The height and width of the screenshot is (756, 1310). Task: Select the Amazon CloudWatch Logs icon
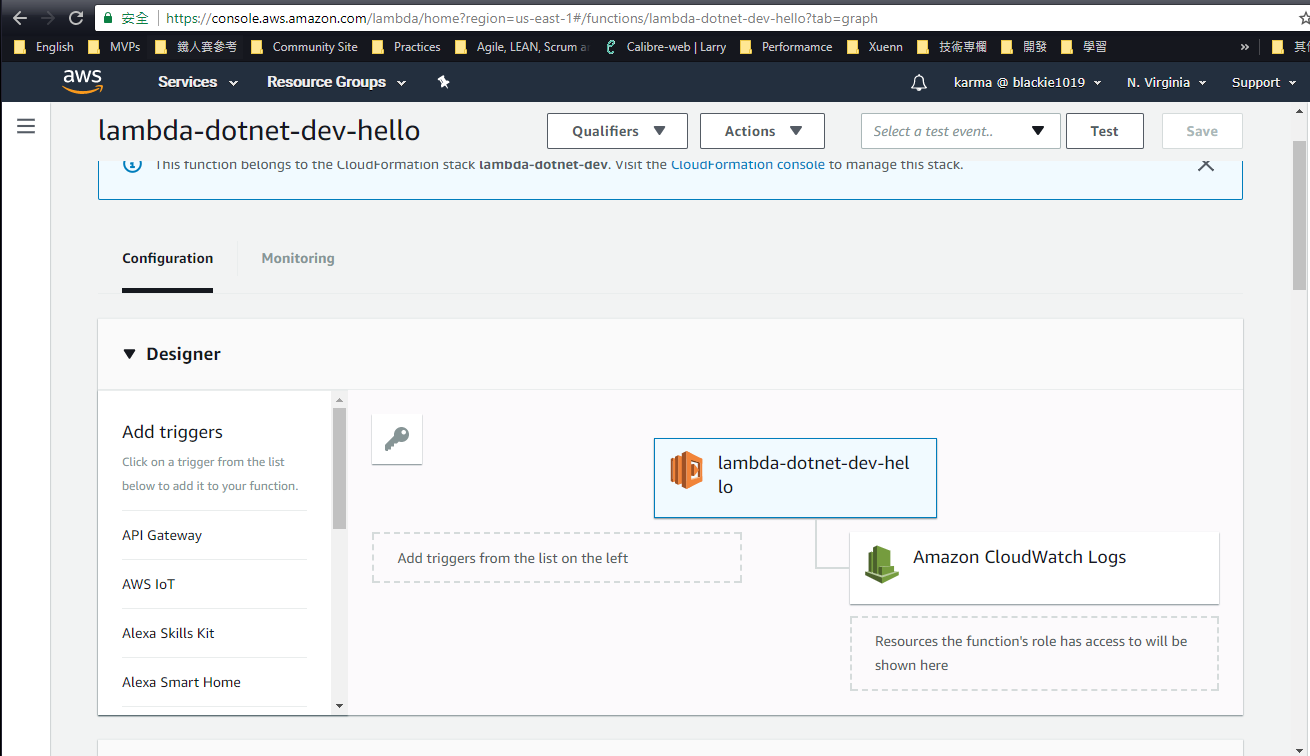(881, 565)
